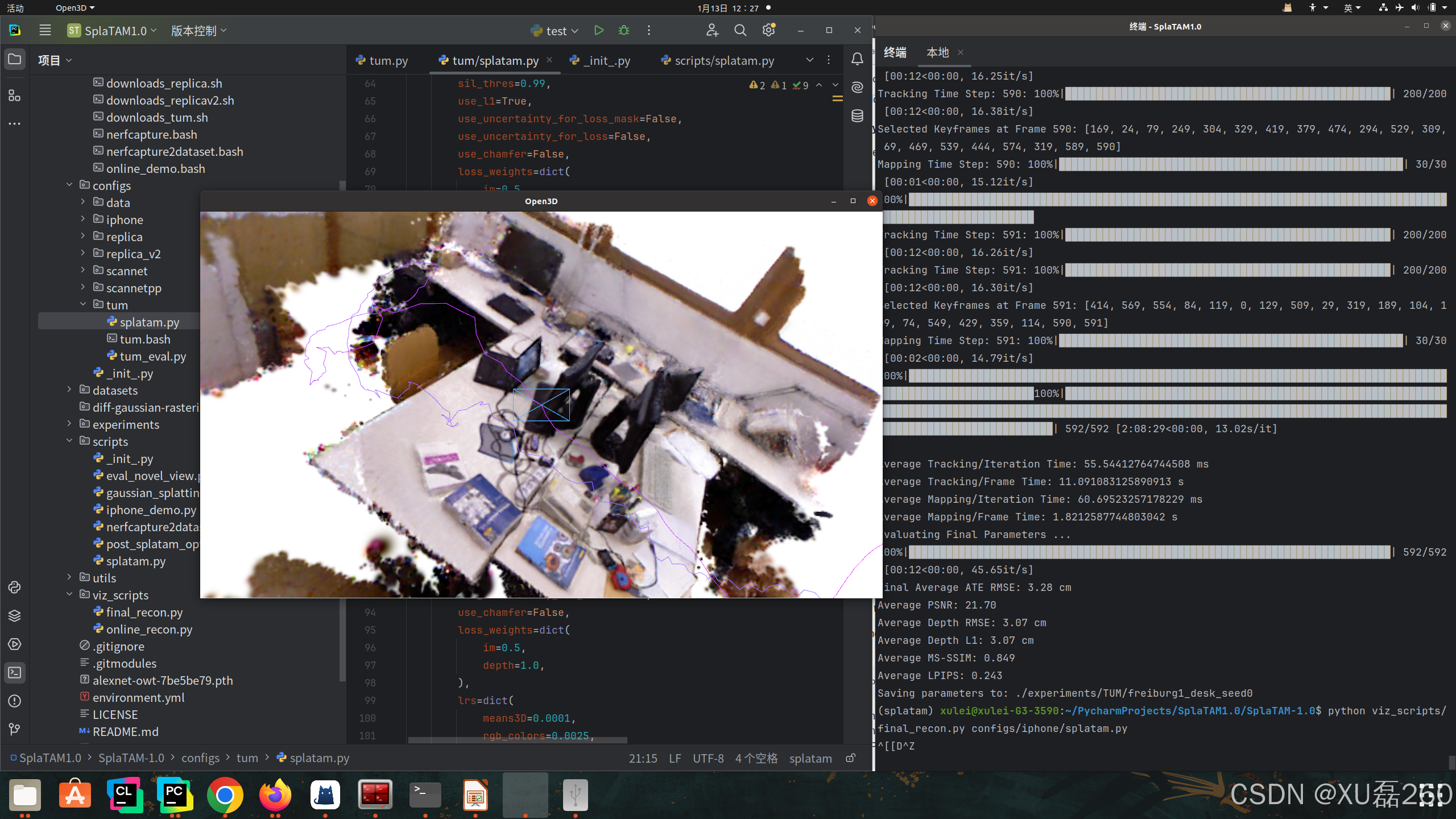Viewport: 1456px width, 819px height.
Task: Run the test configuration with the green play icon
Action: click(598, 30)
